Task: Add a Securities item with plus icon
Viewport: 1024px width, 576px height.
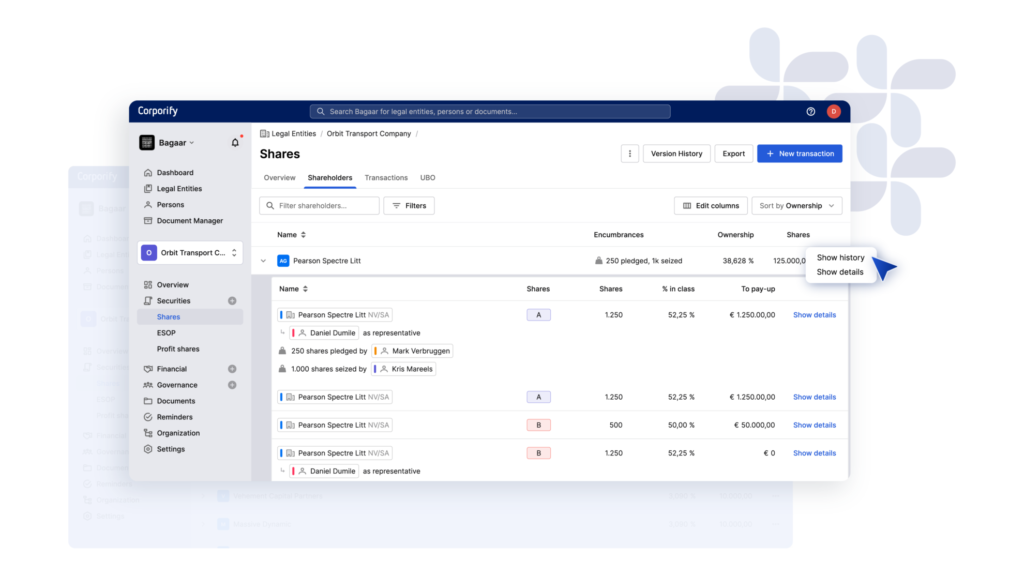Action: 232,301
